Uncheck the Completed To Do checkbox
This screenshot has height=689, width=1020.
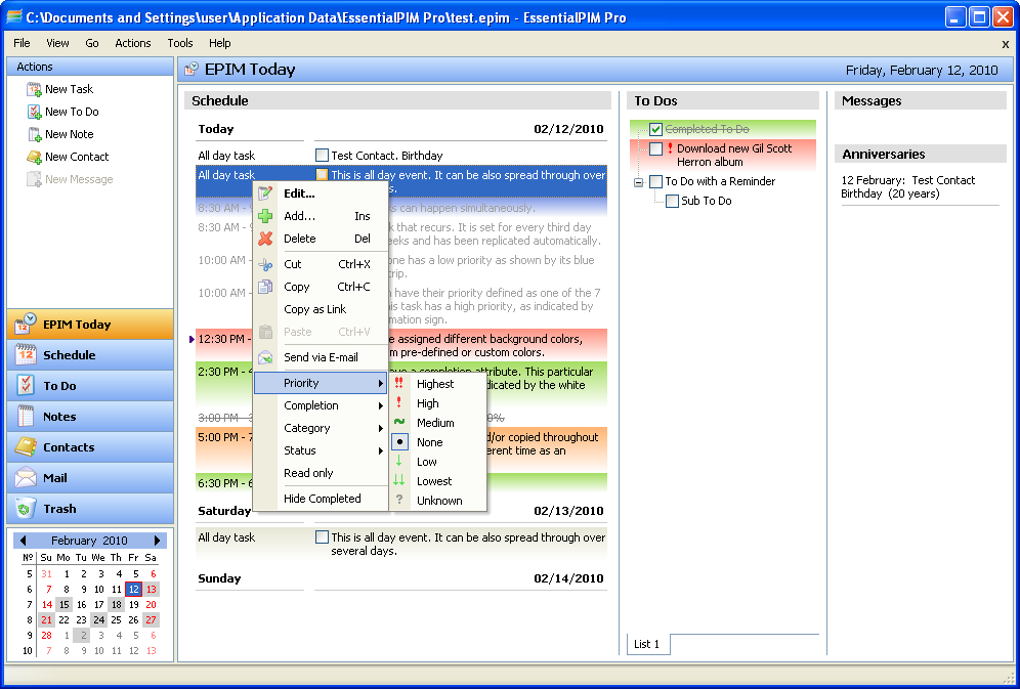(656, 129)
